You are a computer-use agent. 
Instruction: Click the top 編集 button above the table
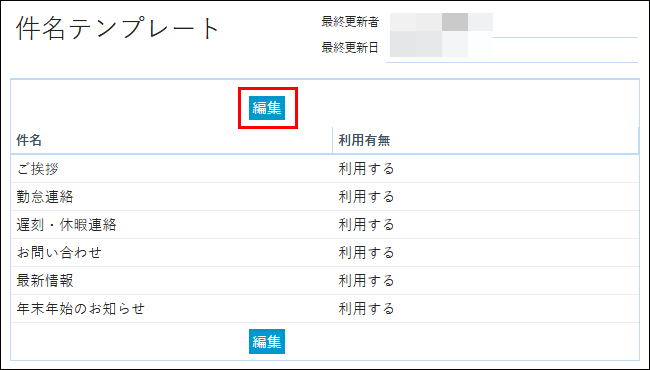[267, 108]
